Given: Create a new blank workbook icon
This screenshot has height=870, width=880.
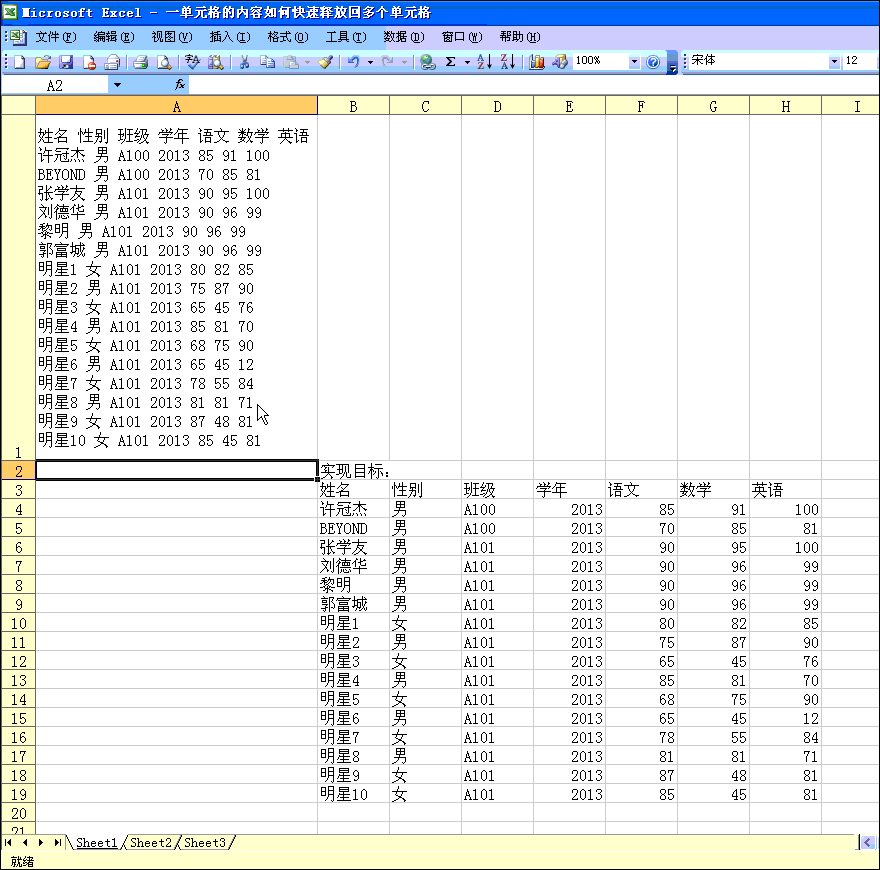Looking at the screenshot, I should tap(20, 62).
